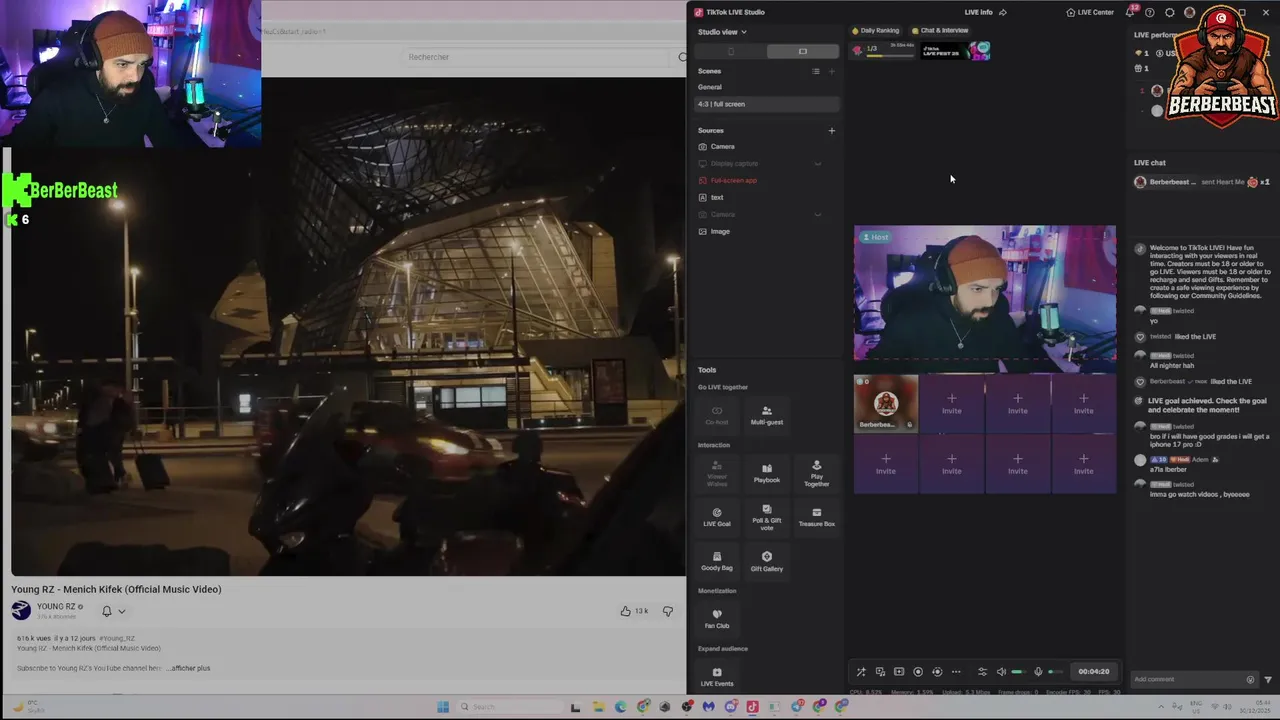Click the virtual camera target icon
1280x720 pixels.
click(937, 672)
